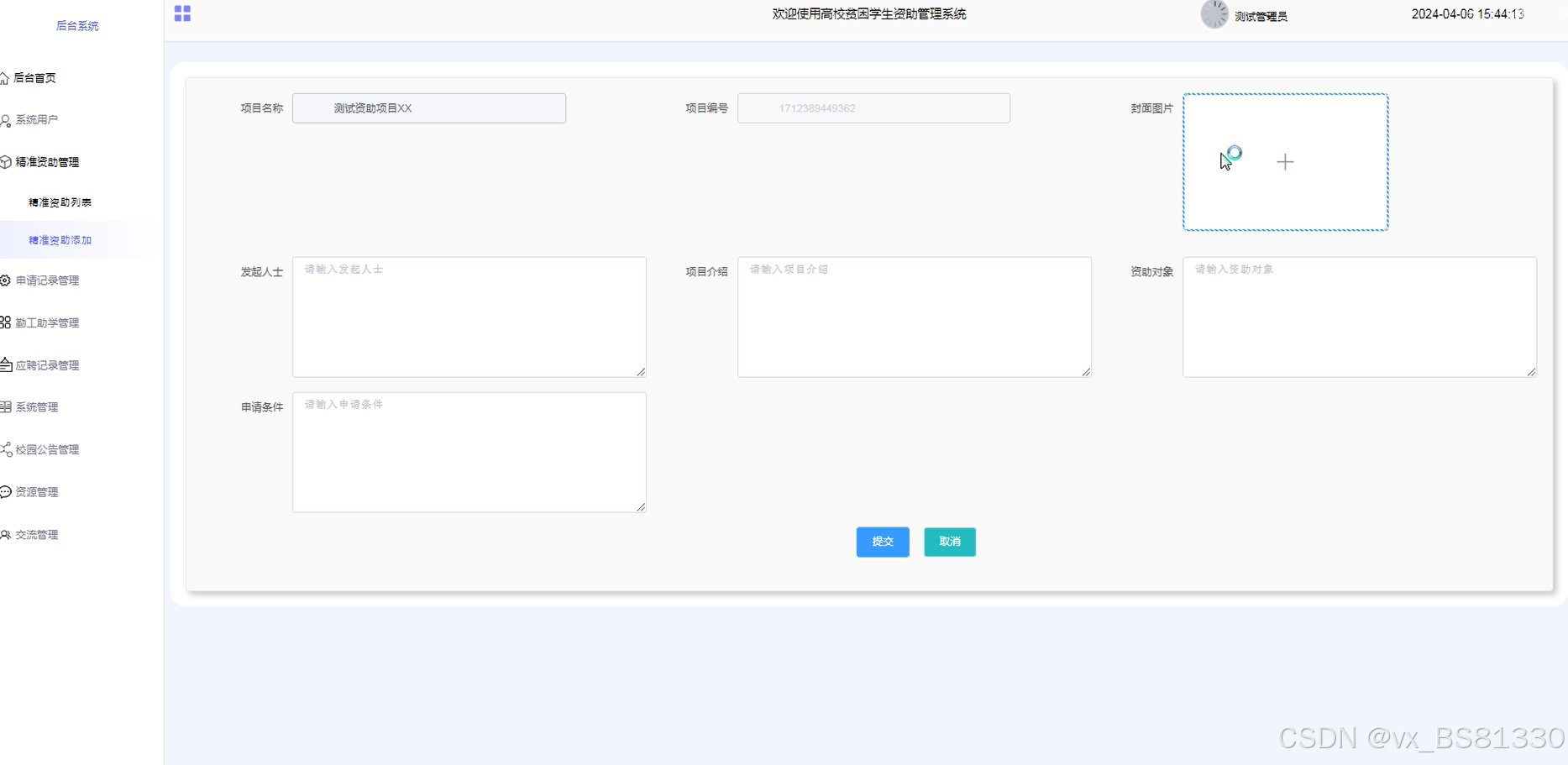
Task: Click the share icon beside 校园公告管理
Action: [x=6, y=449]
